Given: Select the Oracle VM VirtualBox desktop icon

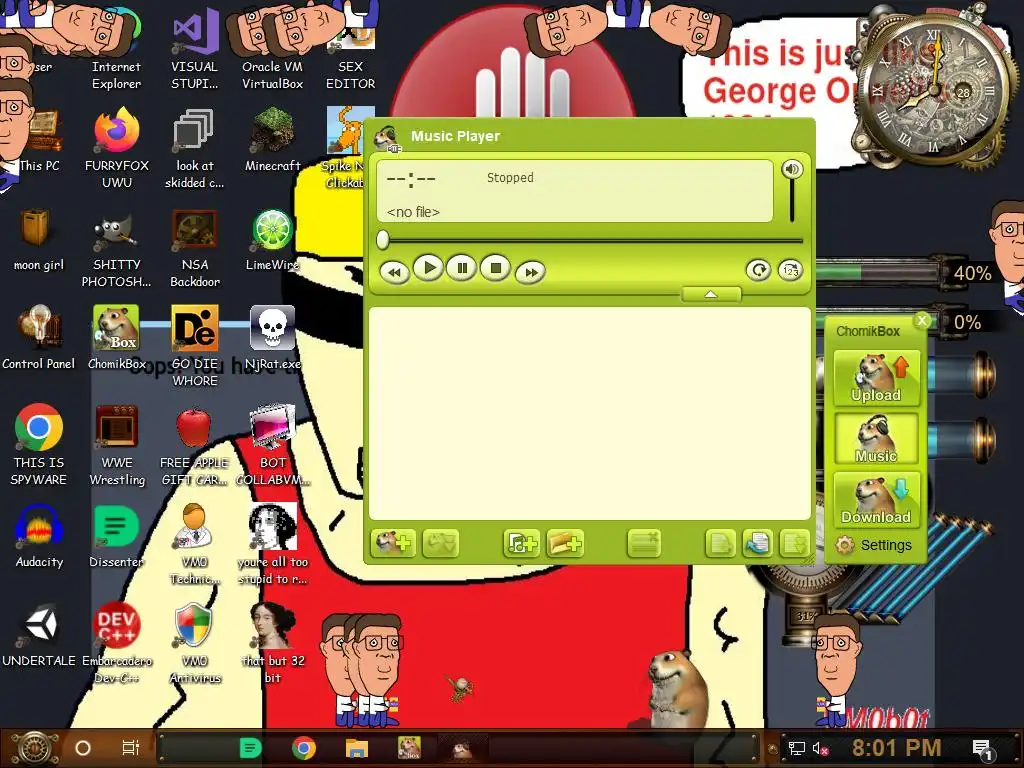Looking at the screenshot, I should coord(272,49).
